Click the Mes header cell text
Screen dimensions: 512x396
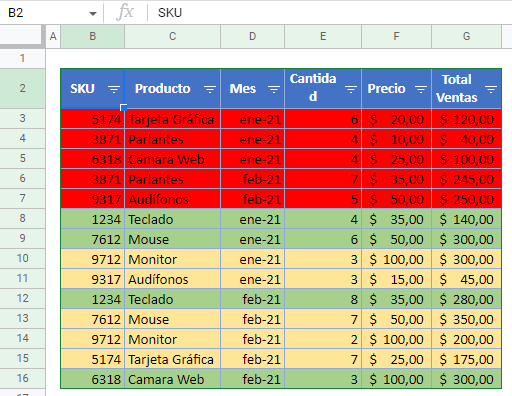[243, 89]
